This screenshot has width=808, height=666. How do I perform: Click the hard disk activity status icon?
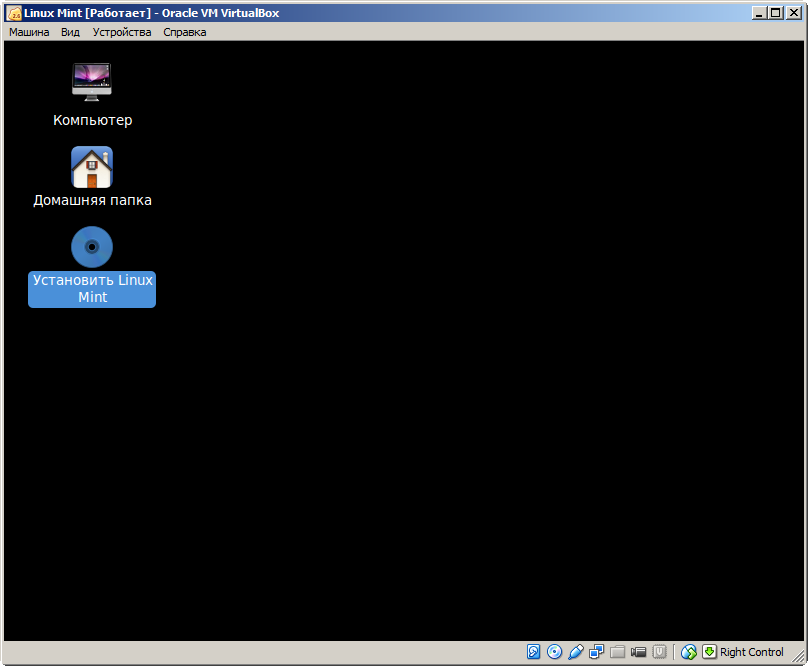(533, 652)
